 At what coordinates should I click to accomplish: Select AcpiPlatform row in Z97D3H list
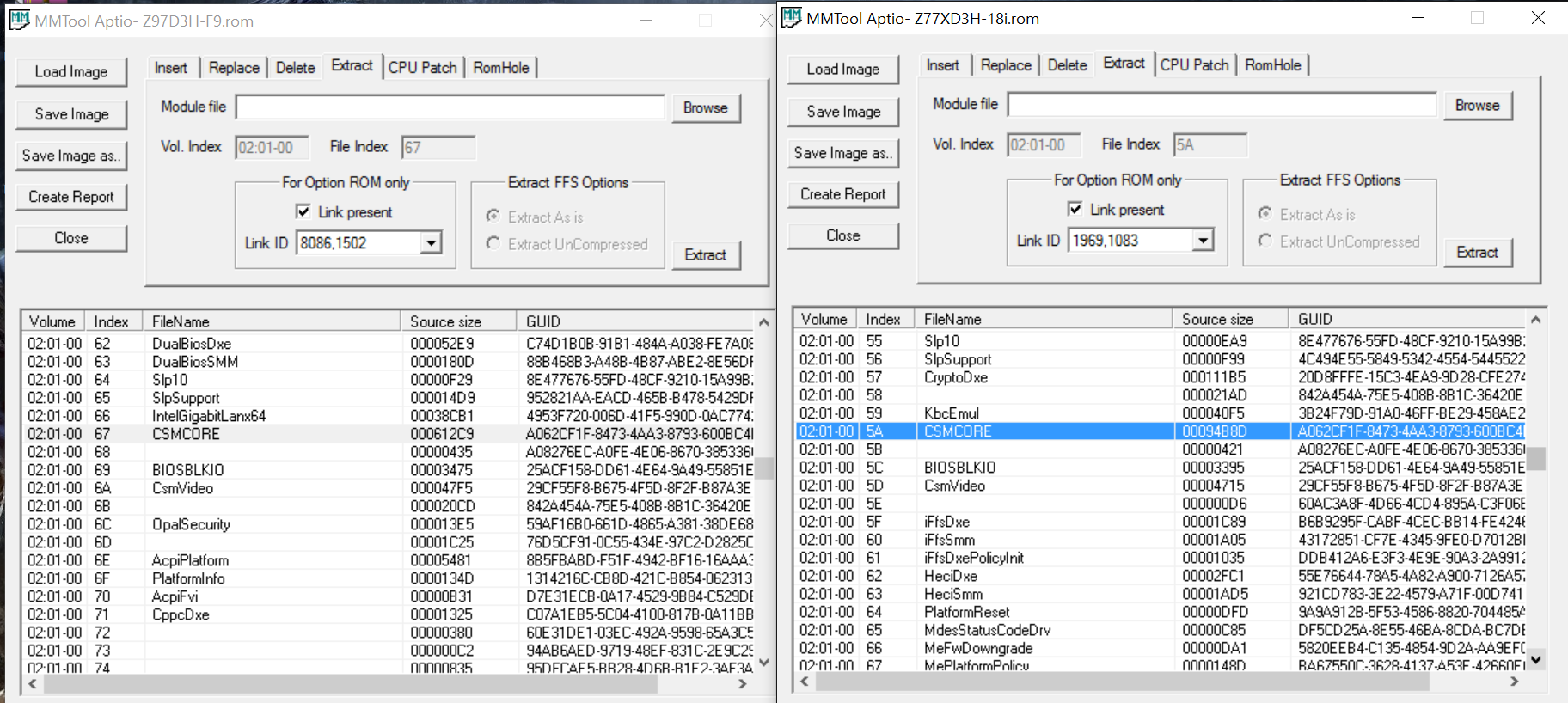pos(389,560)
